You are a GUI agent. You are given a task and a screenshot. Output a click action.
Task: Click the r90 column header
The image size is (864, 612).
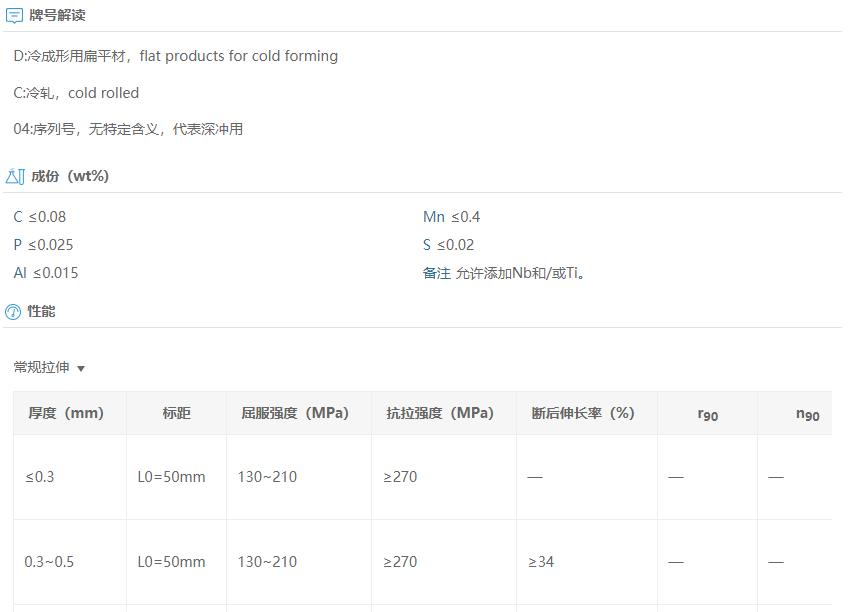708,415
